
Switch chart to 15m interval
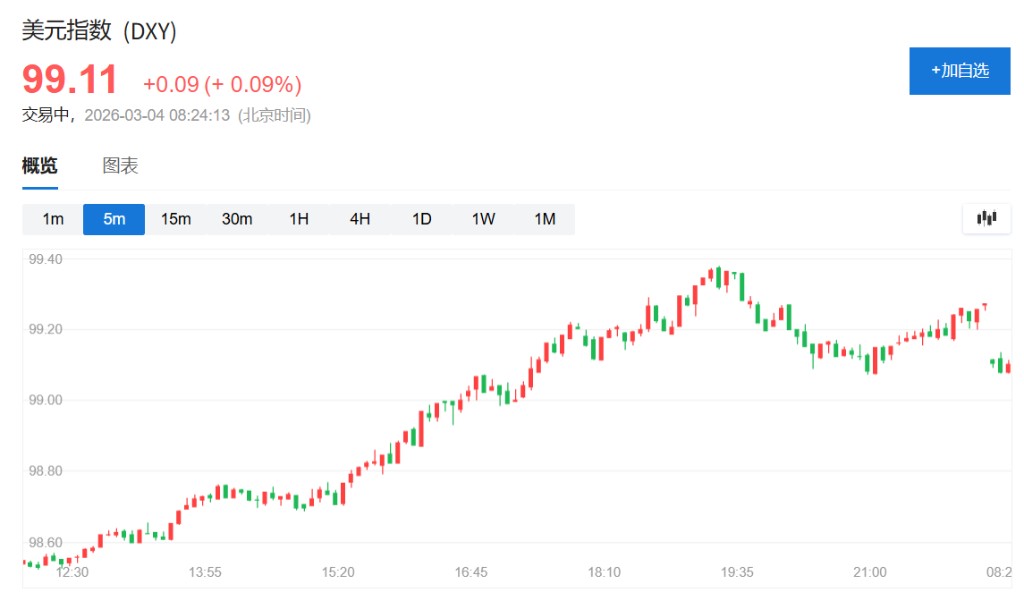click(x=176, y=219)
